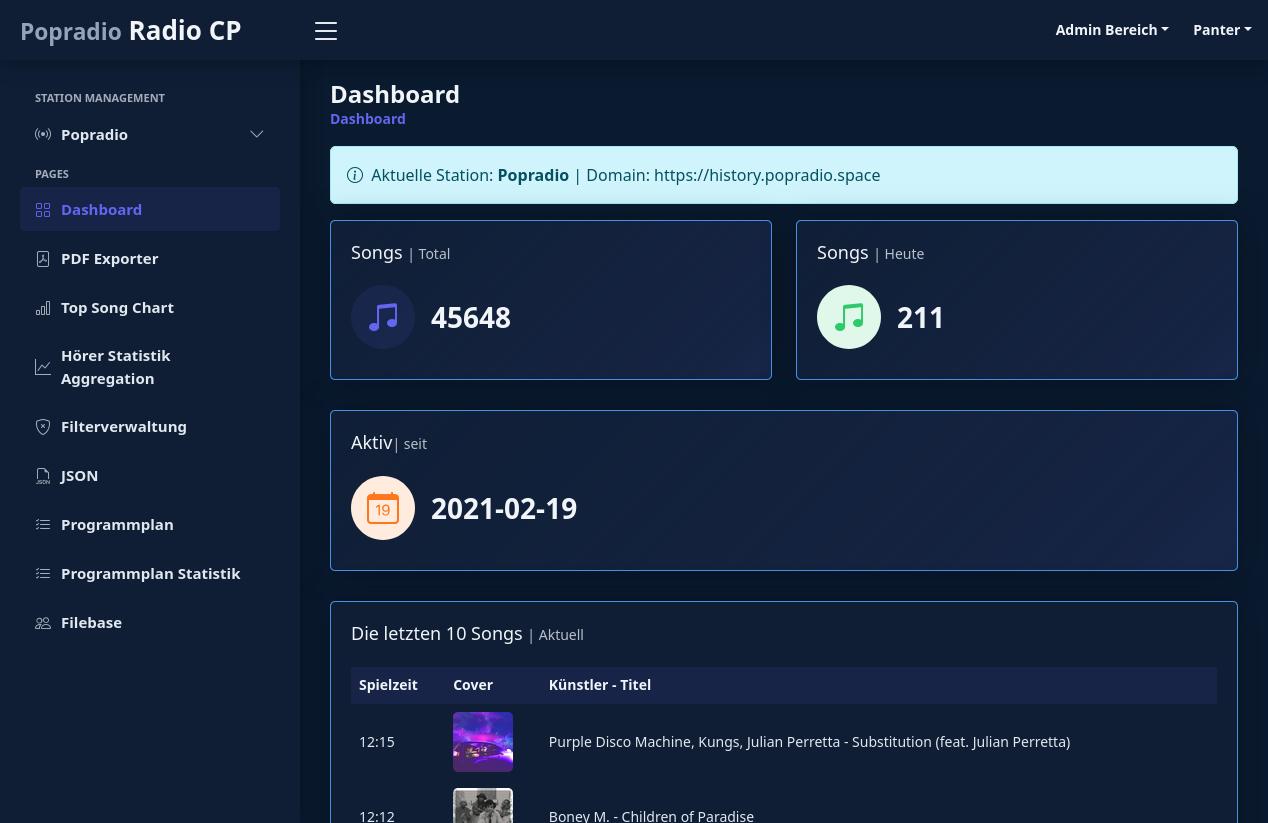The image size is (1268, 823).
Task: Open Programmplan using its list icon
Action: (x=43, y=524)
